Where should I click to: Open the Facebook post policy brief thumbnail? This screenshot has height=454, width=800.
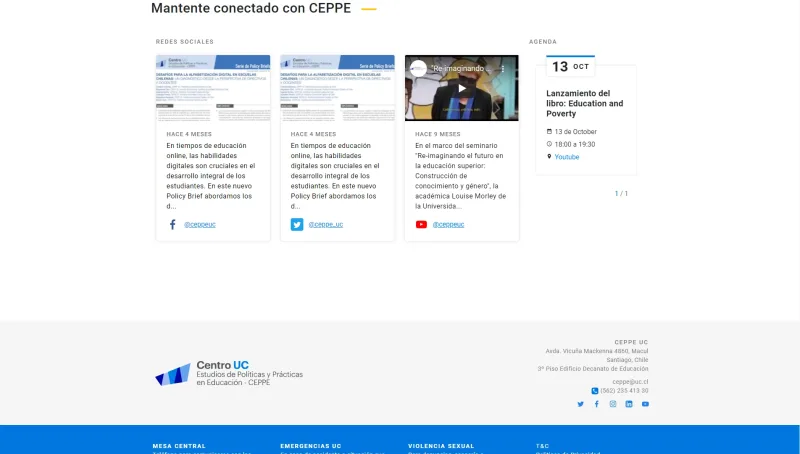(x=213, y=88)
